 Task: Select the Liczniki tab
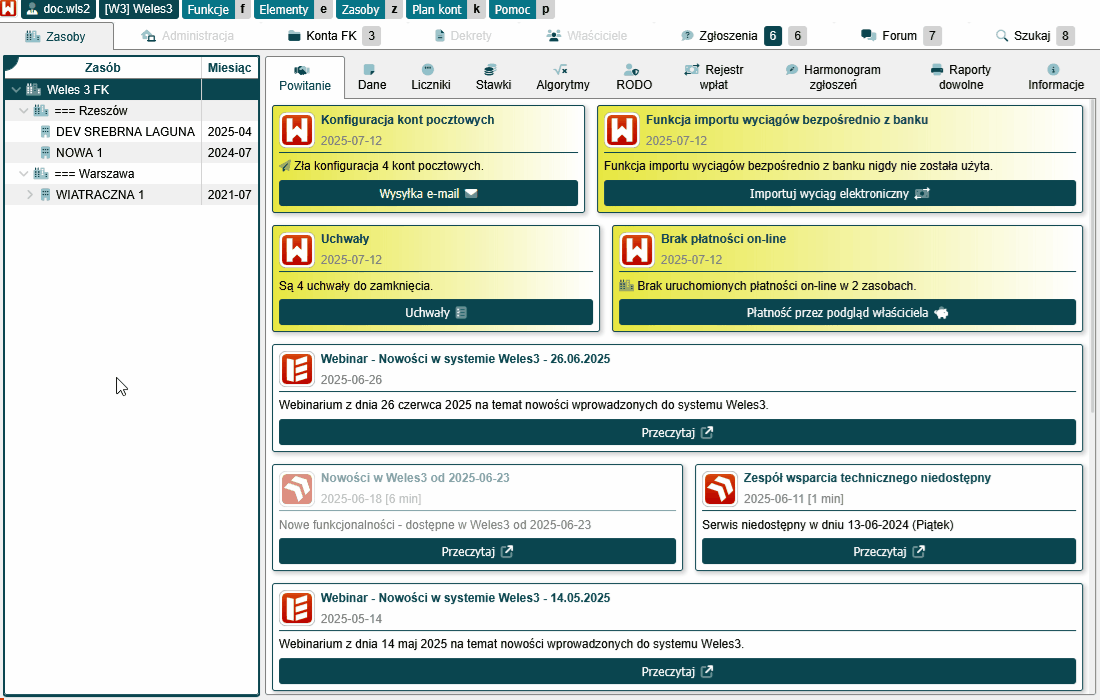pos(431,77)
